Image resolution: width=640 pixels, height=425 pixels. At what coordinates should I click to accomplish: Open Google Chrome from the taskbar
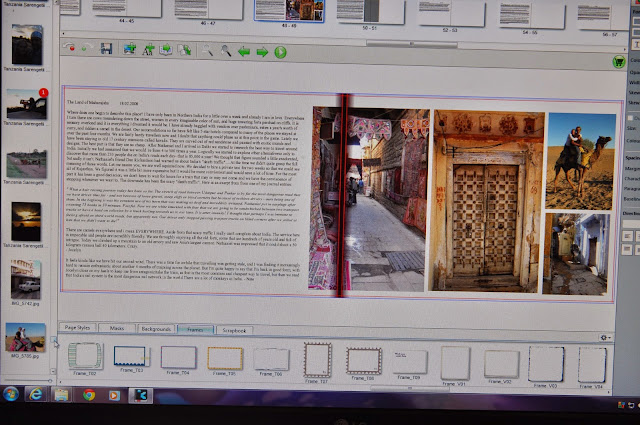click(89, 395)
